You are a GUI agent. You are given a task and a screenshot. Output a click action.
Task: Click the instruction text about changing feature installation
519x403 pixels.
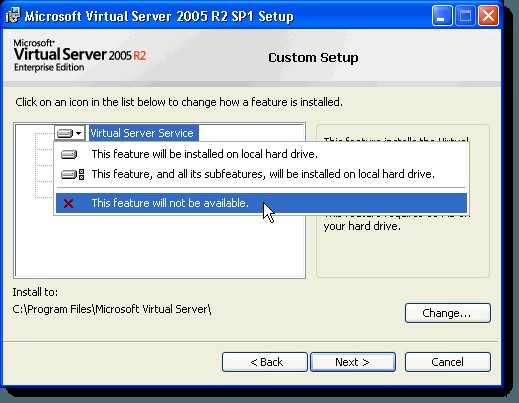[x=179, y=102]
